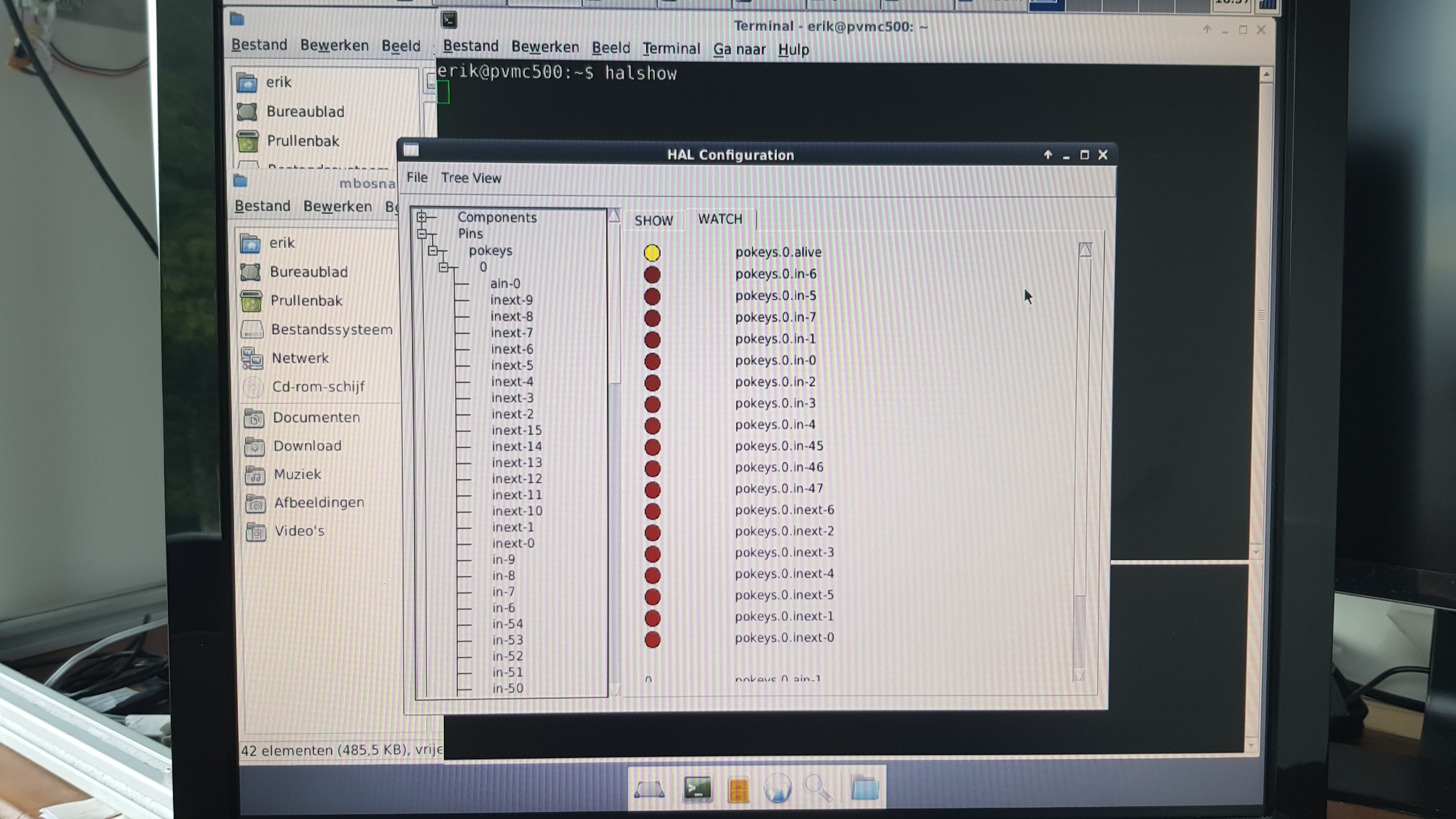This screenshot has height=819, width=1456.
Task: Open the File menu in HAL Configuration
Action: tap(417, 177)
